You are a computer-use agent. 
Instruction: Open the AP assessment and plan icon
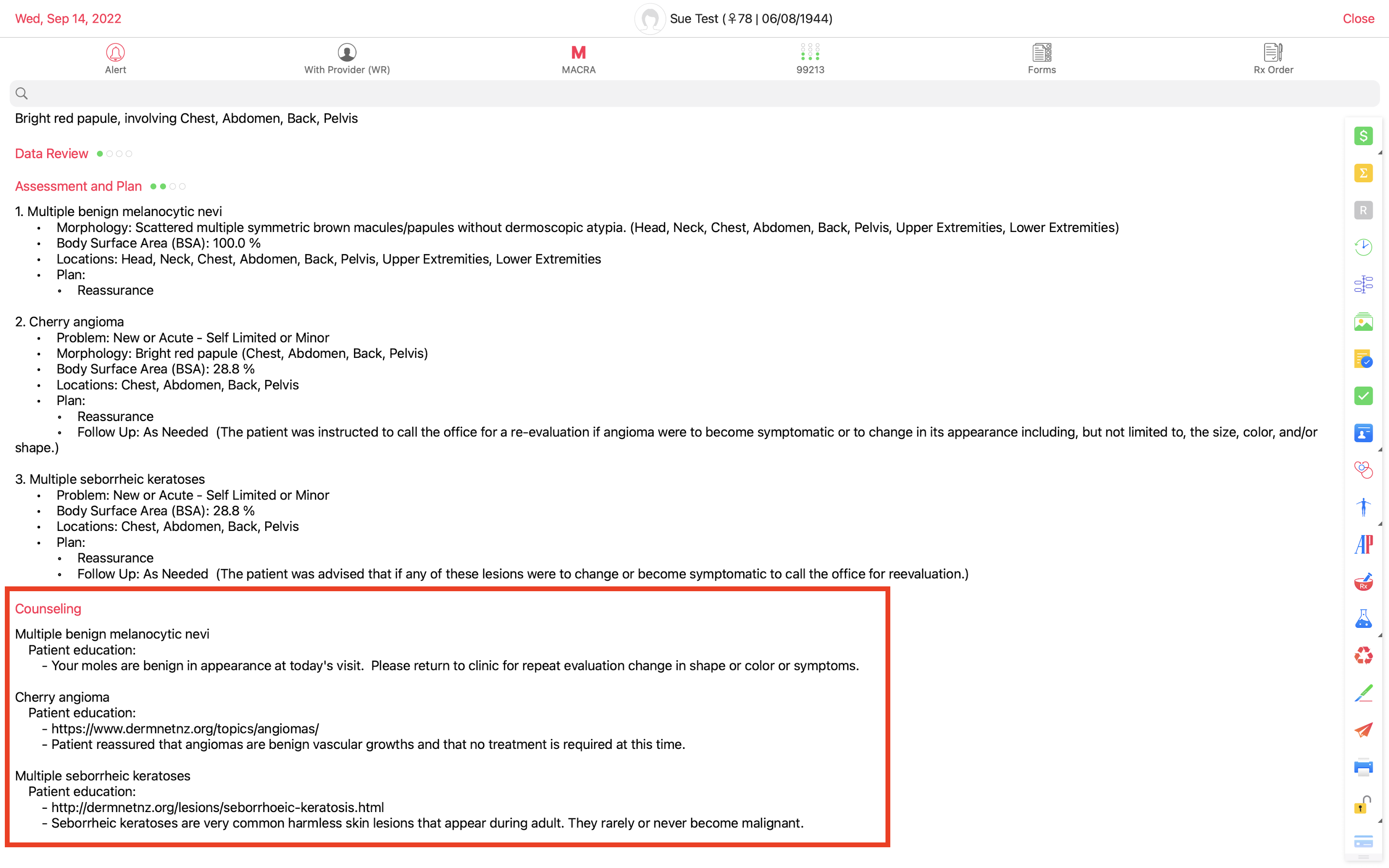(1363, 544)
